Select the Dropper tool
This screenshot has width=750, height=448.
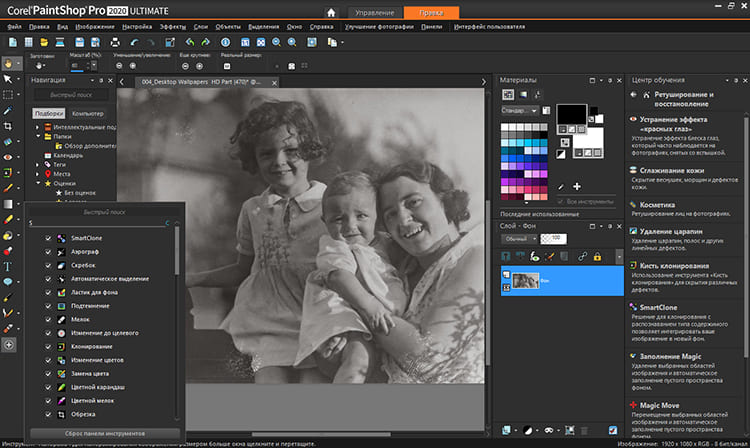8,110
